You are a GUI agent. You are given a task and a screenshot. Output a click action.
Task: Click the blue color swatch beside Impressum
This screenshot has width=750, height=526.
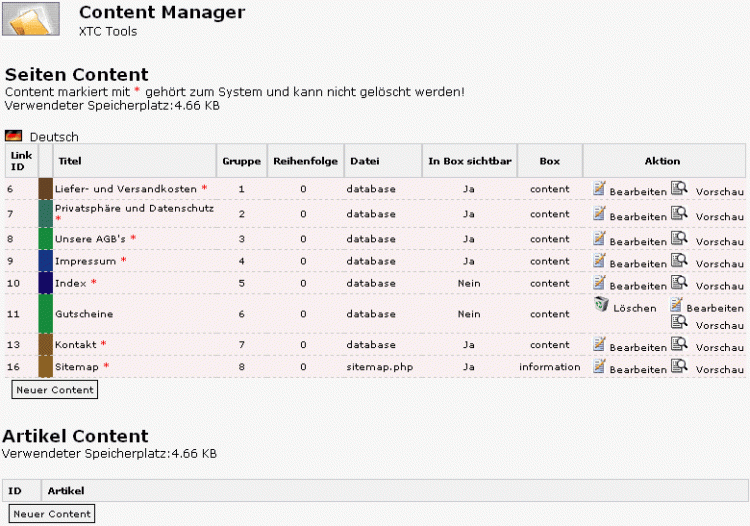pos(45,260)
